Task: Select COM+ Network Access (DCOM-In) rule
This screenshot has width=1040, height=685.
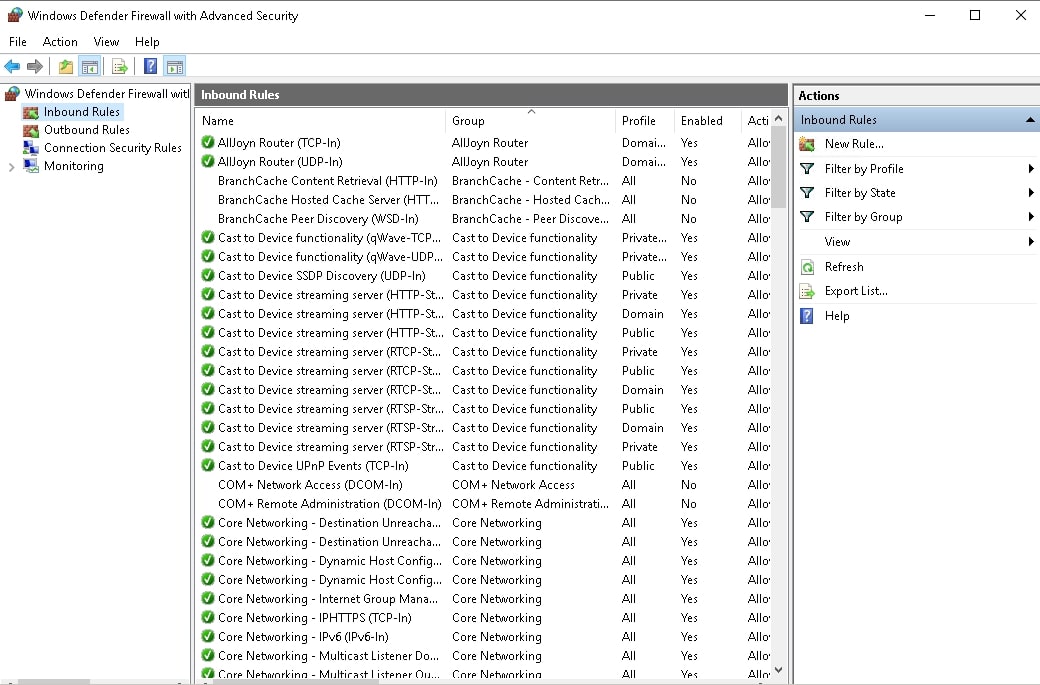Action: point(485,485)
